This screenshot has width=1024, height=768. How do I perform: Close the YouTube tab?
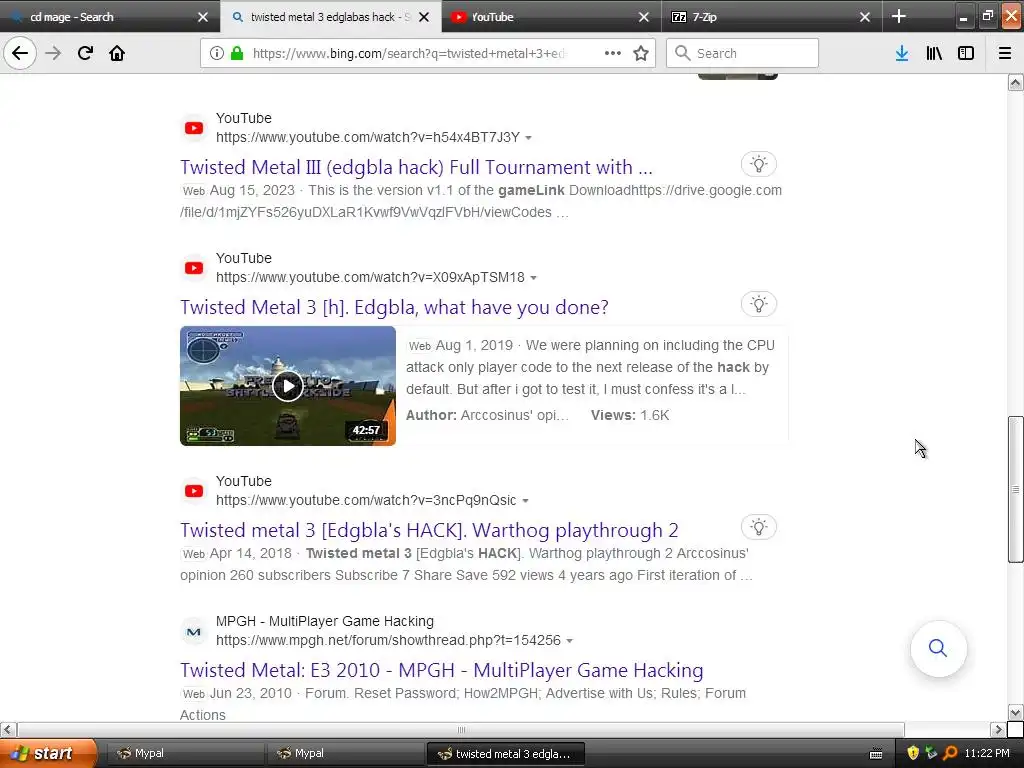(x=644, y=17)
